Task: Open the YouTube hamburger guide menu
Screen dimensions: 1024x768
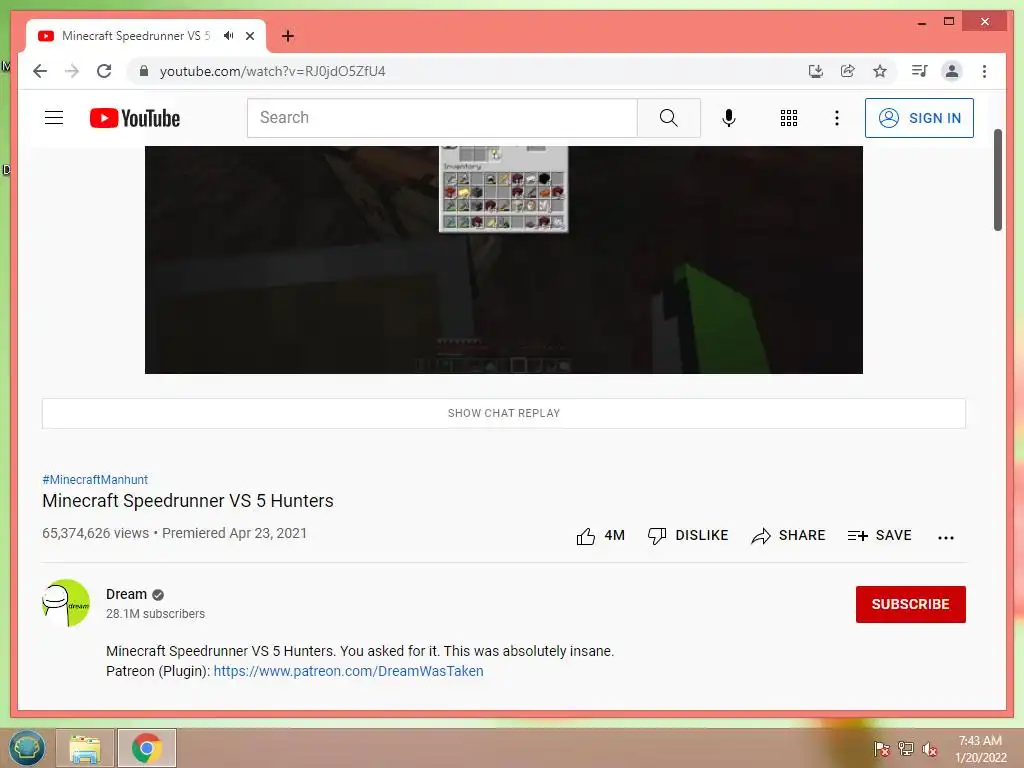Action: 54,118
